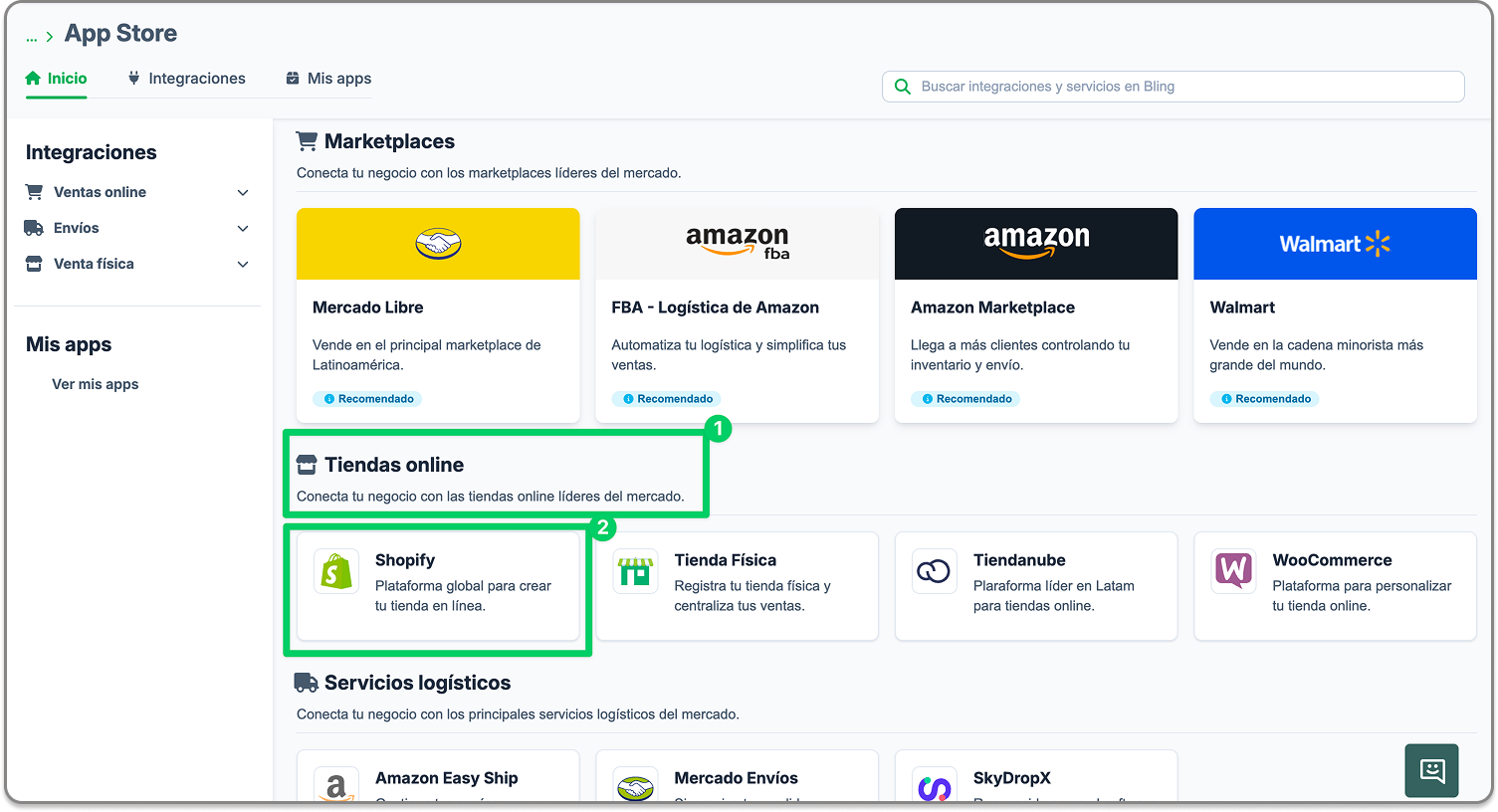The image size is (1498, 812).
Task: Open the Mis apps tab
Action: tap(328, 79)
